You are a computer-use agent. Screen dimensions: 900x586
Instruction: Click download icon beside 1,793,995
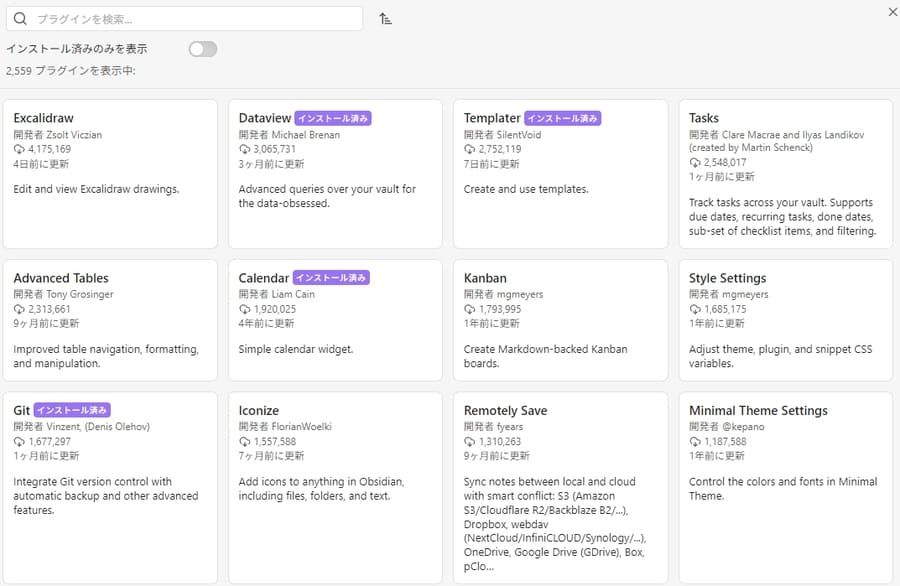(x=470, y=309)
